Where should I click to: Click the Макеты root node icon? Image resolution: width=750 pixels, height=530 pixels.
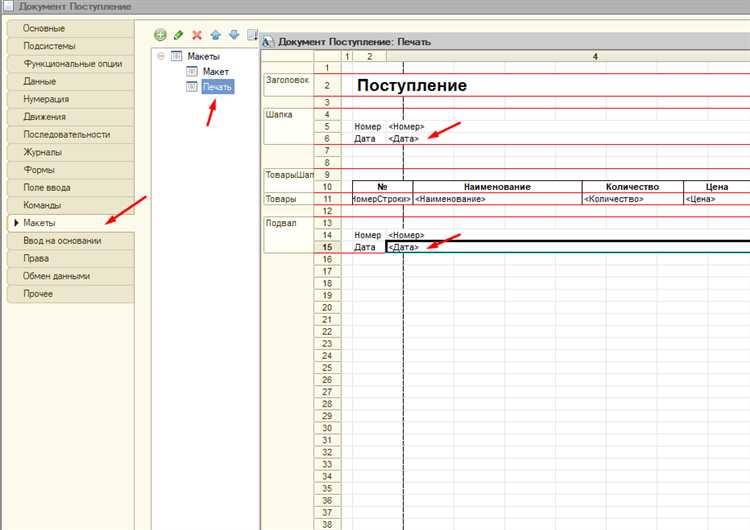click(x=176, y=56)
